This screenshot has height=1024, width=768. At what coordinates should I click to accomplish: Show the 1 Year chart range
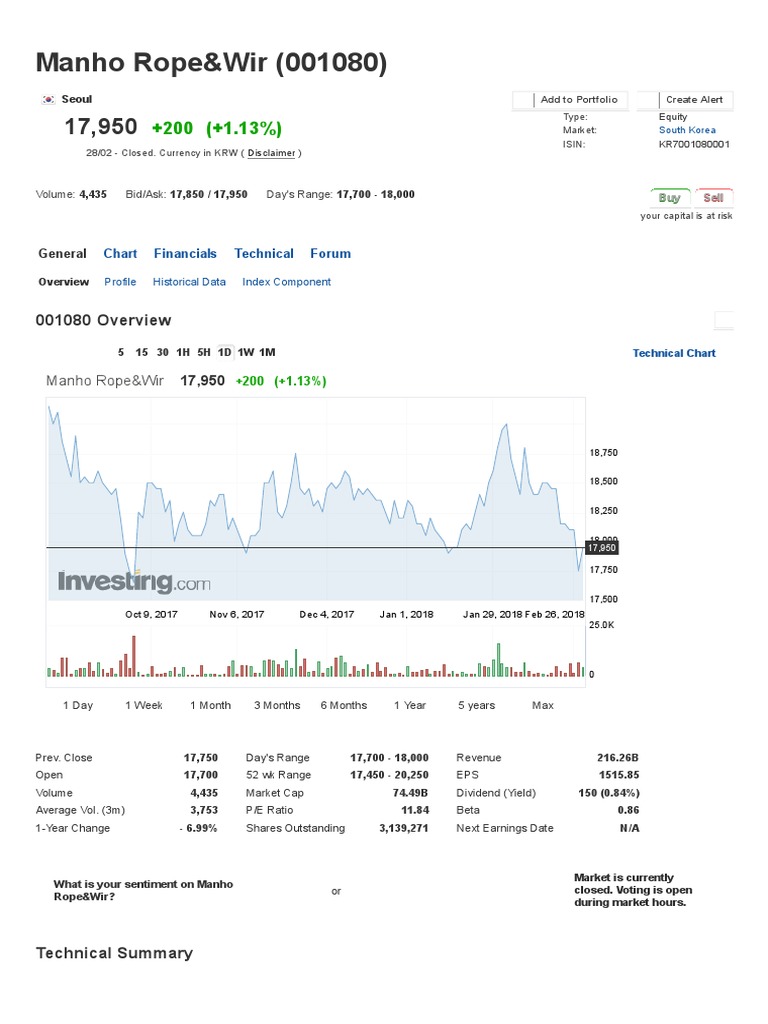pyautogui.click(x=410, y=705)
